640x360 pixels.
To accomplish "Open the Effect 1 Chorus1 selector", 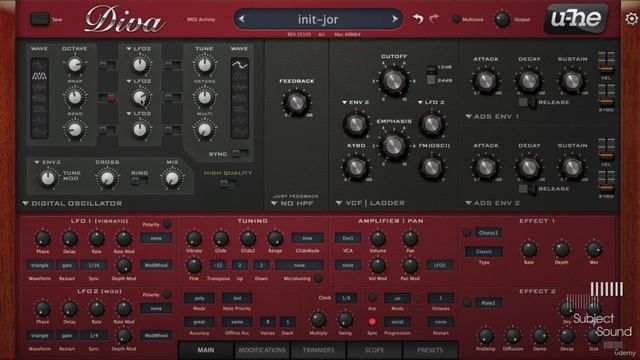I will pos(488,233).
